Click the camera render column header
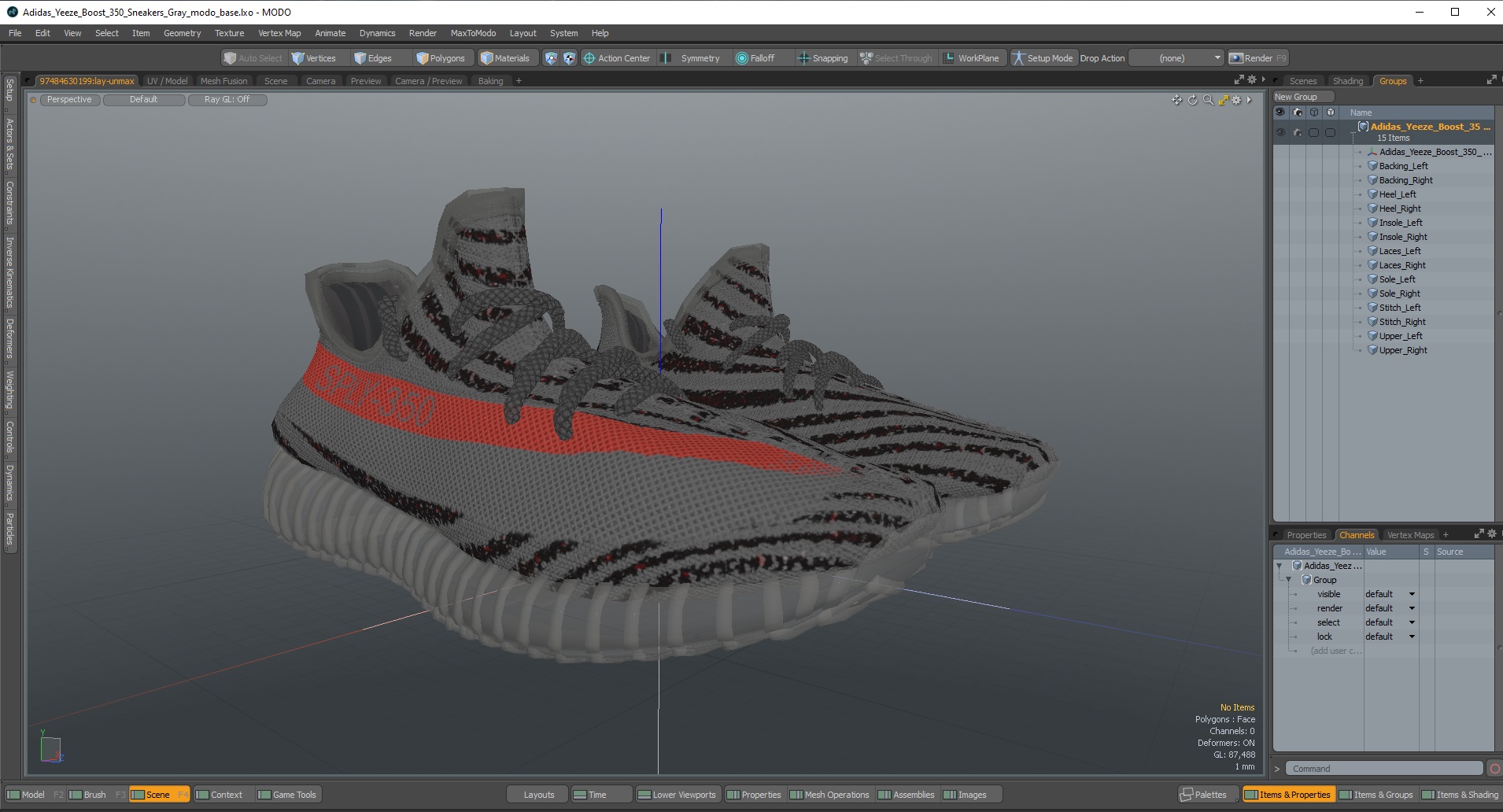 pyautogui.click(x=1297, y=113)
